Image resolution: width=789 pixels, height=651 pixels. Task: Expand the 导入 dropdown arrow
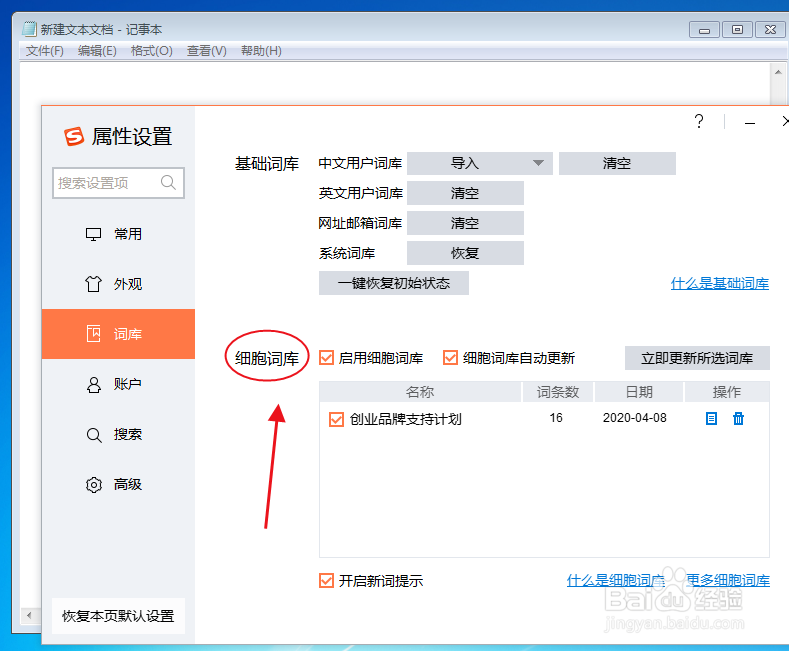tap(538, 163)
